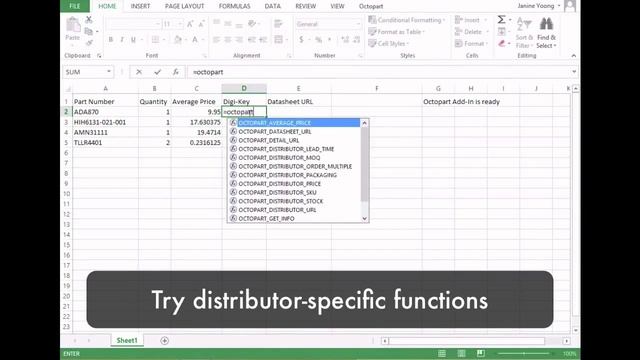Open the font name dropdown

(158, 24)
